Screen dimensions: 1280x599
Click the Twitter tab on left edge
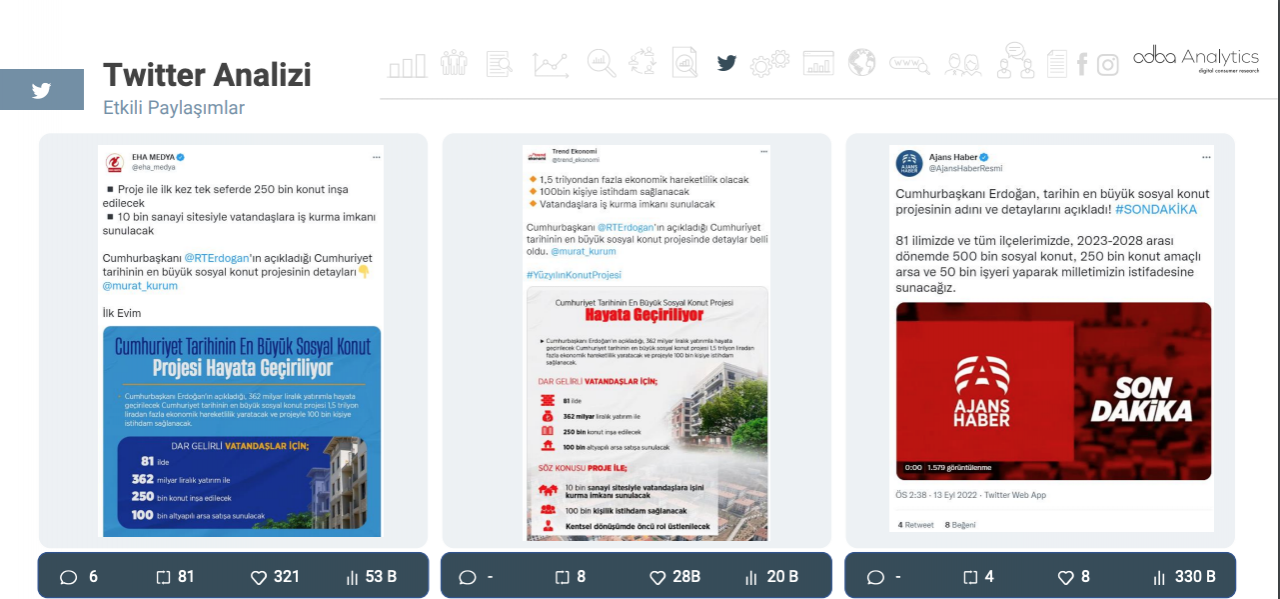[41, 90]
